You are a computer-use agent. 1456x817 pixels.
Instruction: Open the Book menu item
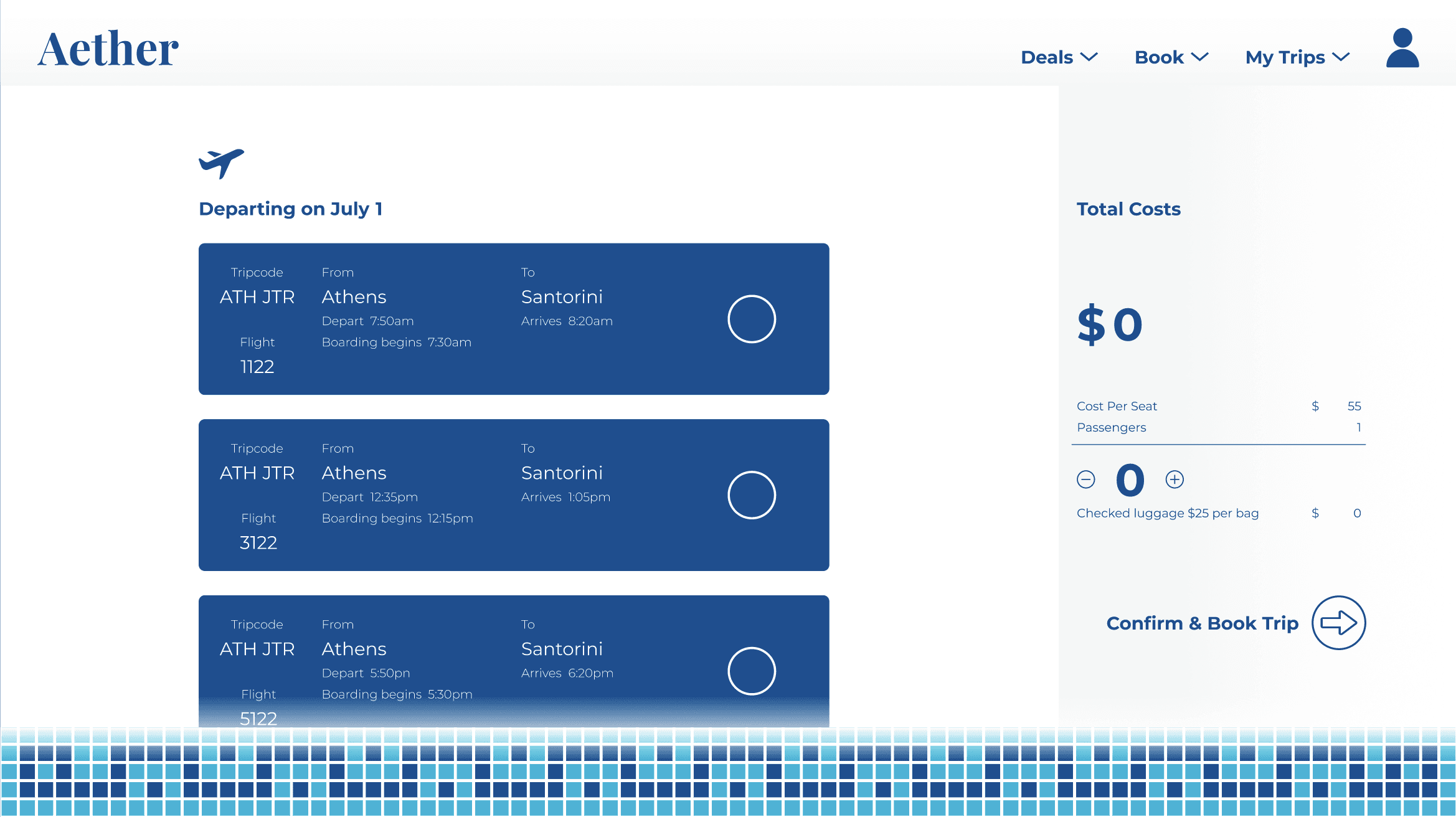[x=1158, y=57]
